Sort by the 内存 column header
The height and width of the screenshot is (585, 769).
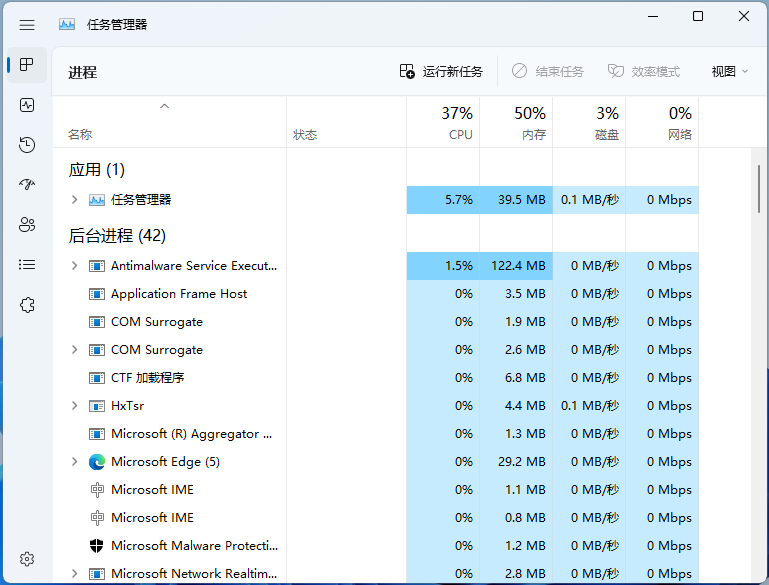coord(516,123)
